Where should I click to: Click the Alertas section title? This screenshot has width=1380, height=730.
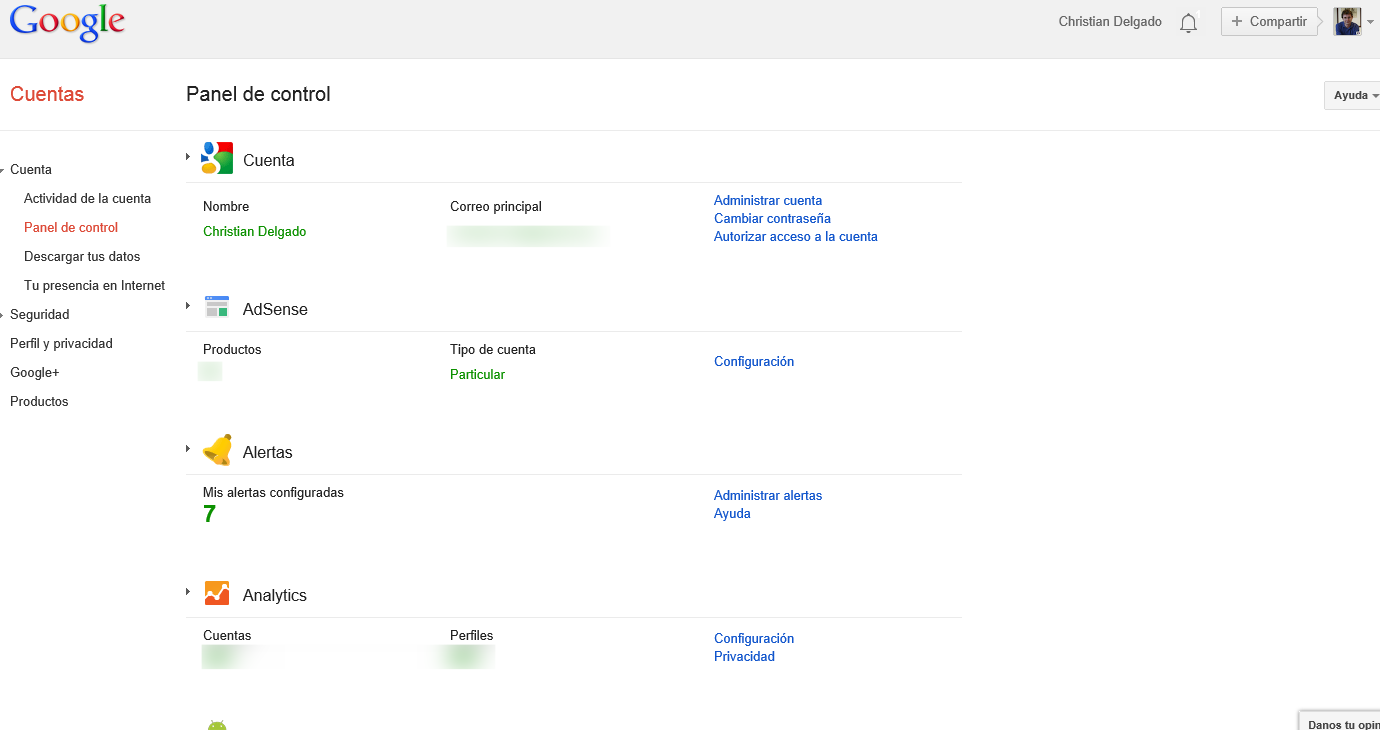pos(268,452)
